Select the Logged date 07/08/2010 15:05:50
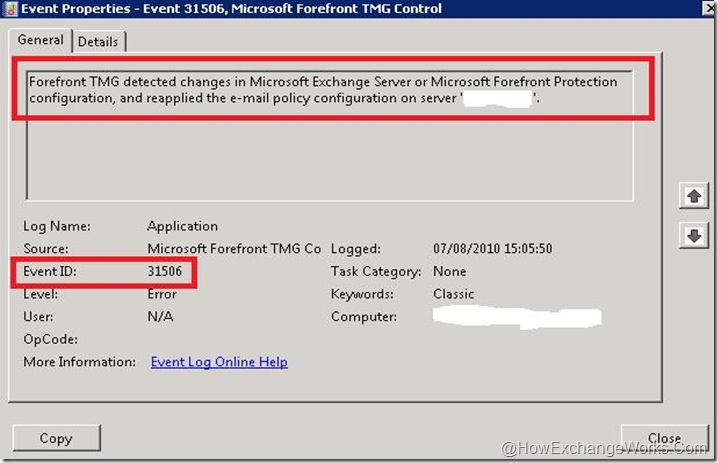Viewport: 718px width, 463px height. [493, 249]
